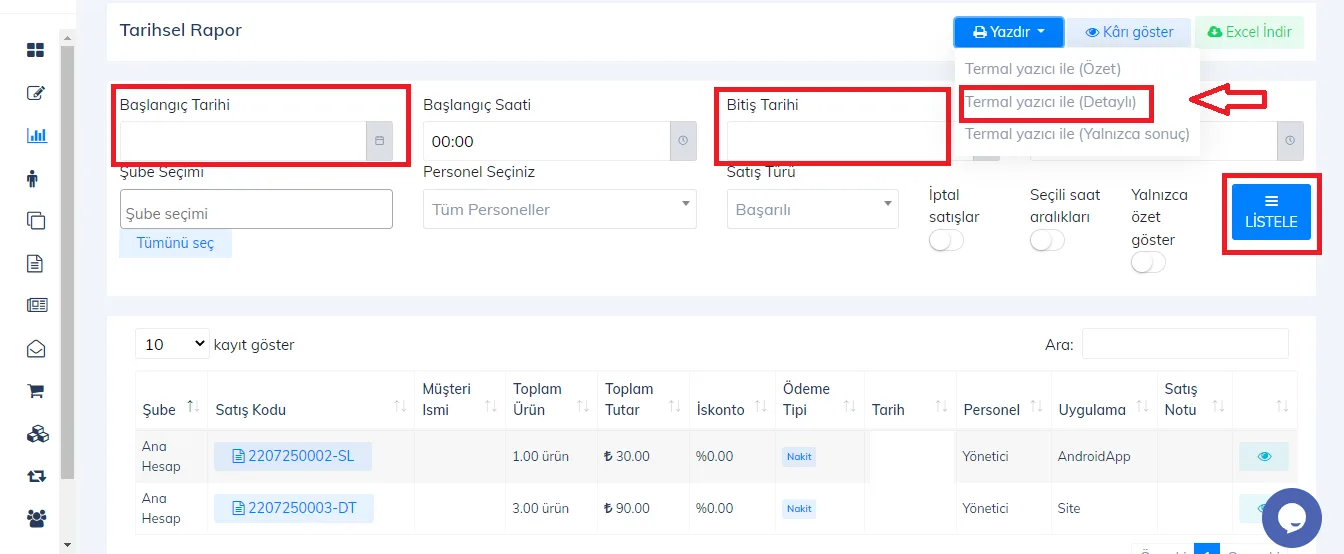Image resolution: width=1344 pixels, height=554 pixels.
Task: Open the dashboard grid icon in sidebar
Action: [36, 50]
